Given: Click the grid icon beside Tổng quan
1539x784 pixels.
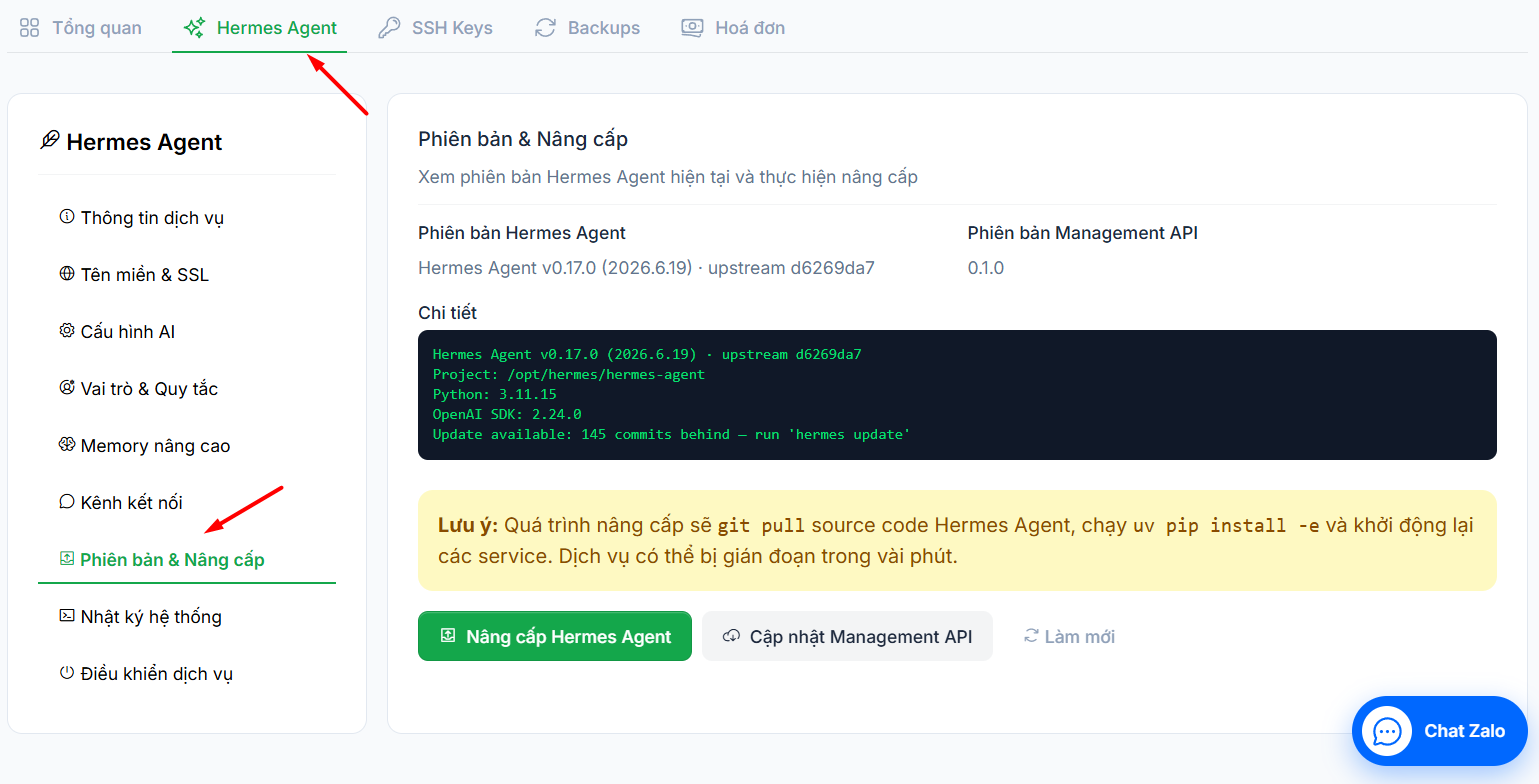Looking at the screenshot, I should click(30, 28).
